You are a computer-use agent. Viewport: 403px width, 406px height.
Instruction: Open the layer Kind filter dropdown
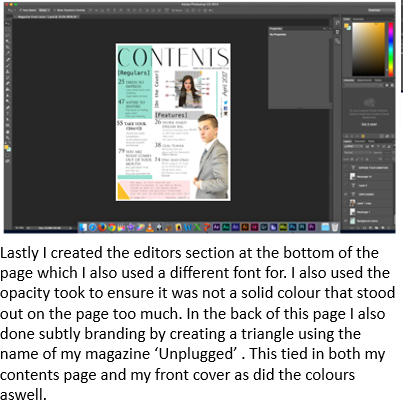[353, 146]
